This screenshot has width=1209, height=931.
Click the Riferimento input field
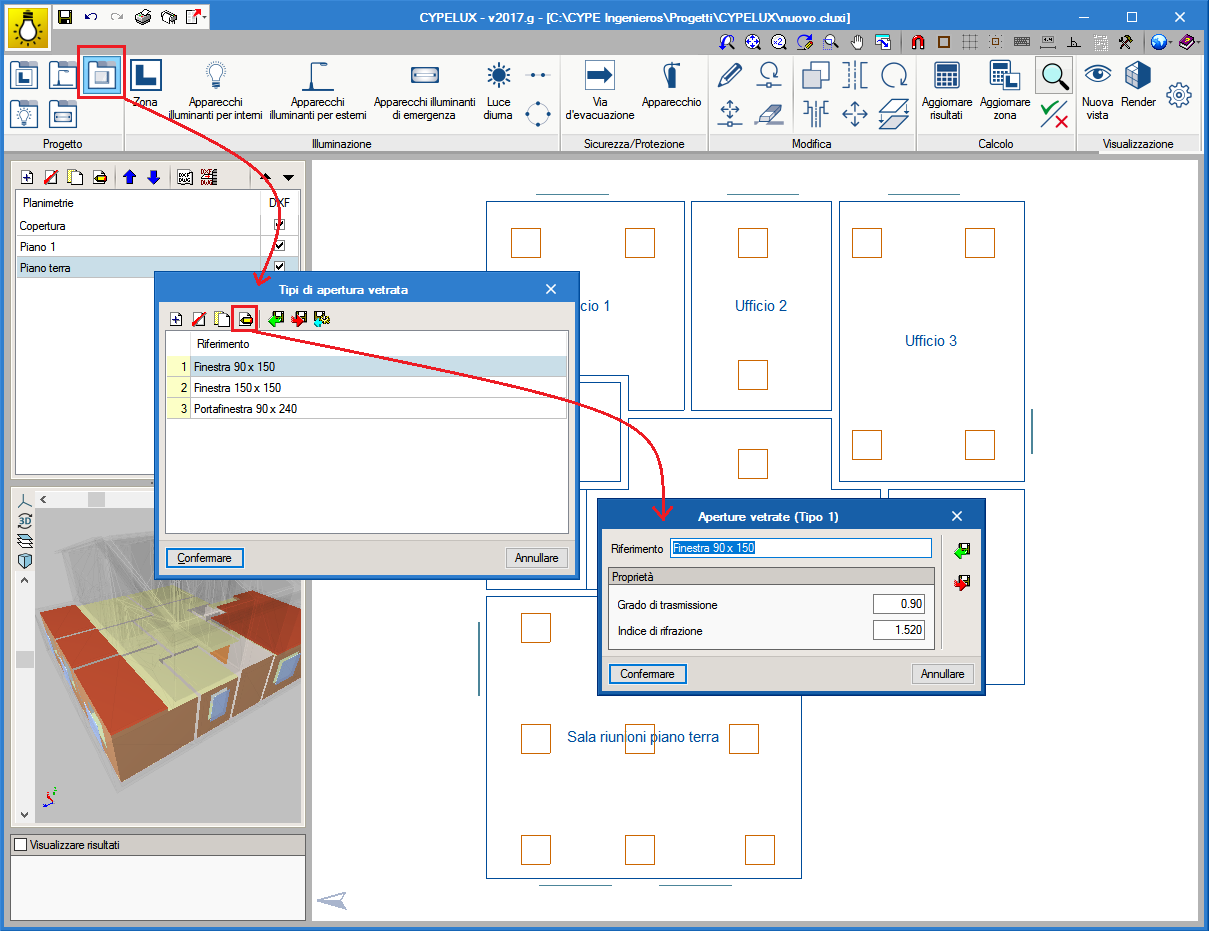801,548
